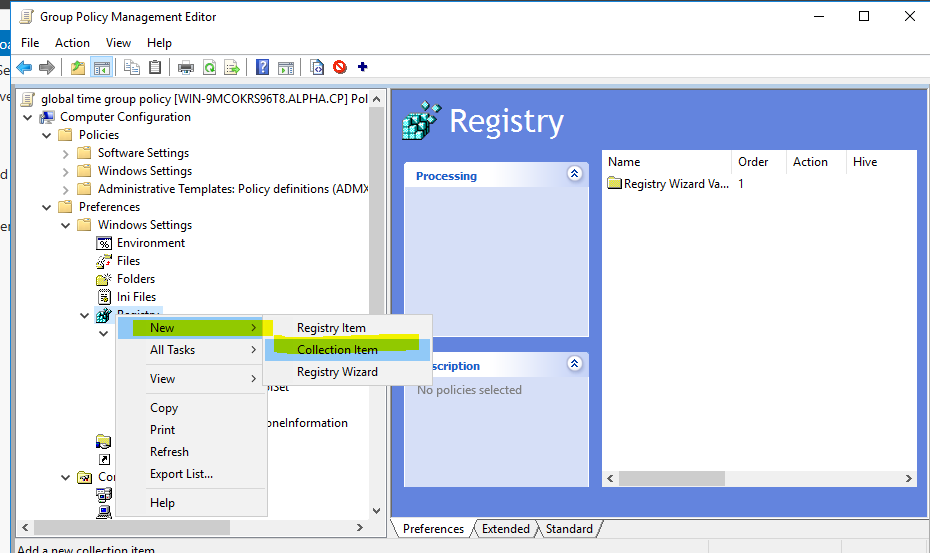Select Print in the context menu

[x=191, y=430]
